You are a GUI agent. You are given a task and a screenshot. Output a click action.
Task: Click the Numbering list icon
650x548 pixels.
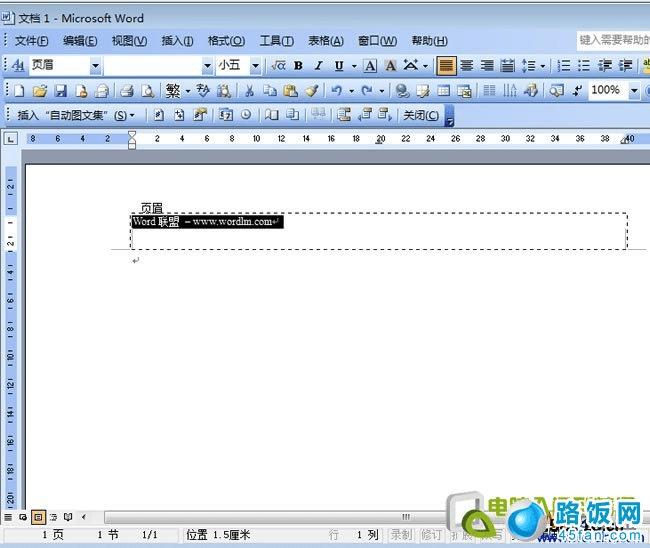point(564,66)
